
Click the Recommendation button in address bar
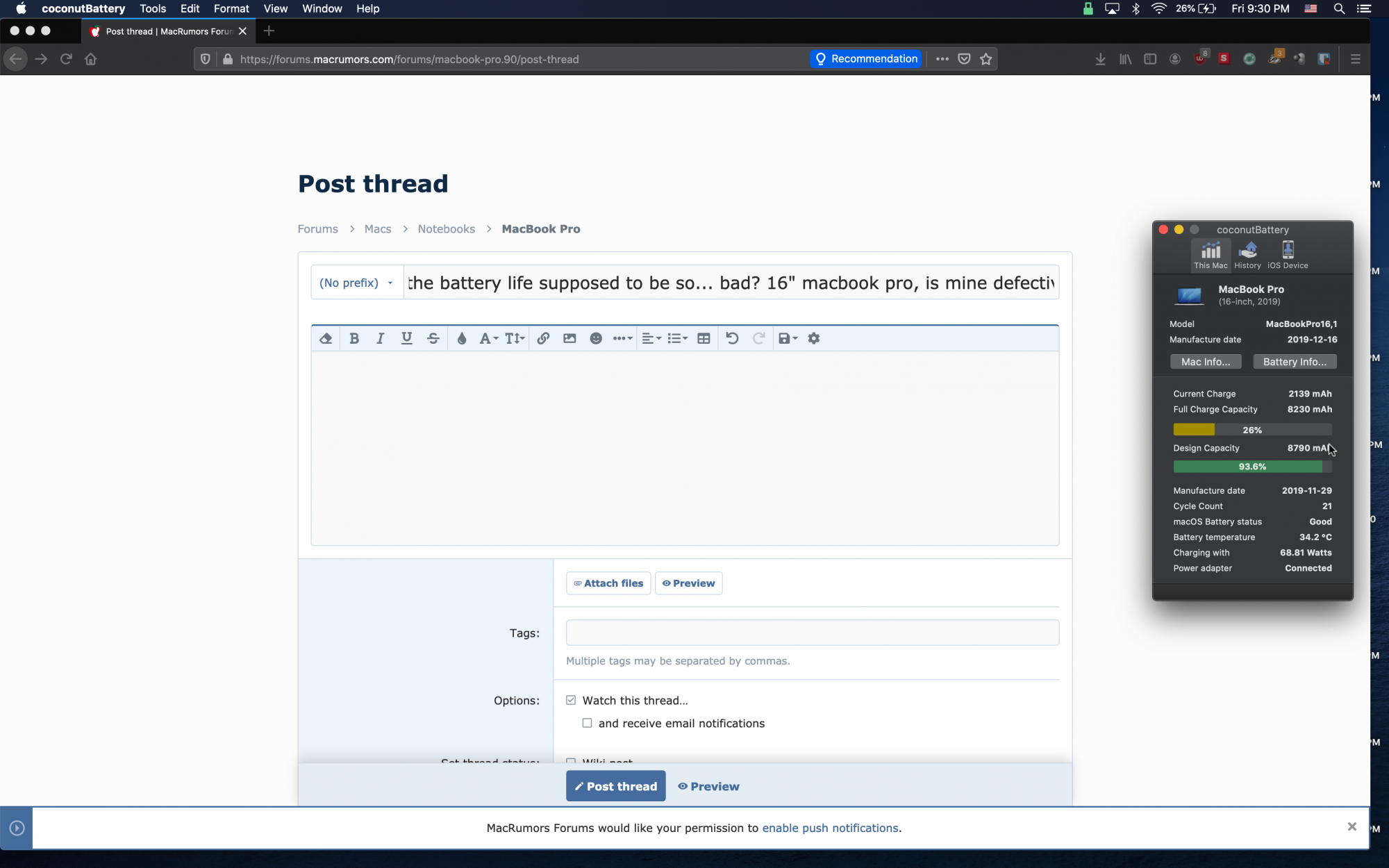coord(866,59)
